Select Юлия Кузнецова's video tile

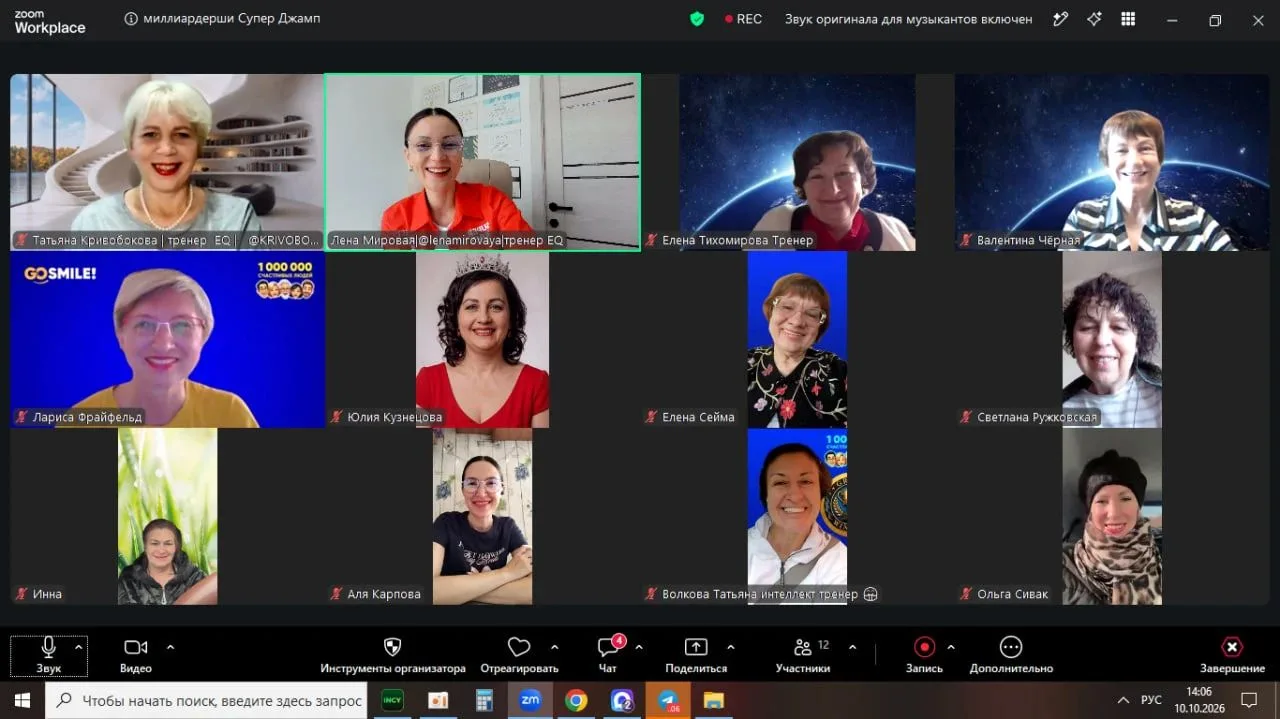pyautogui.click(x=482, y=339)
